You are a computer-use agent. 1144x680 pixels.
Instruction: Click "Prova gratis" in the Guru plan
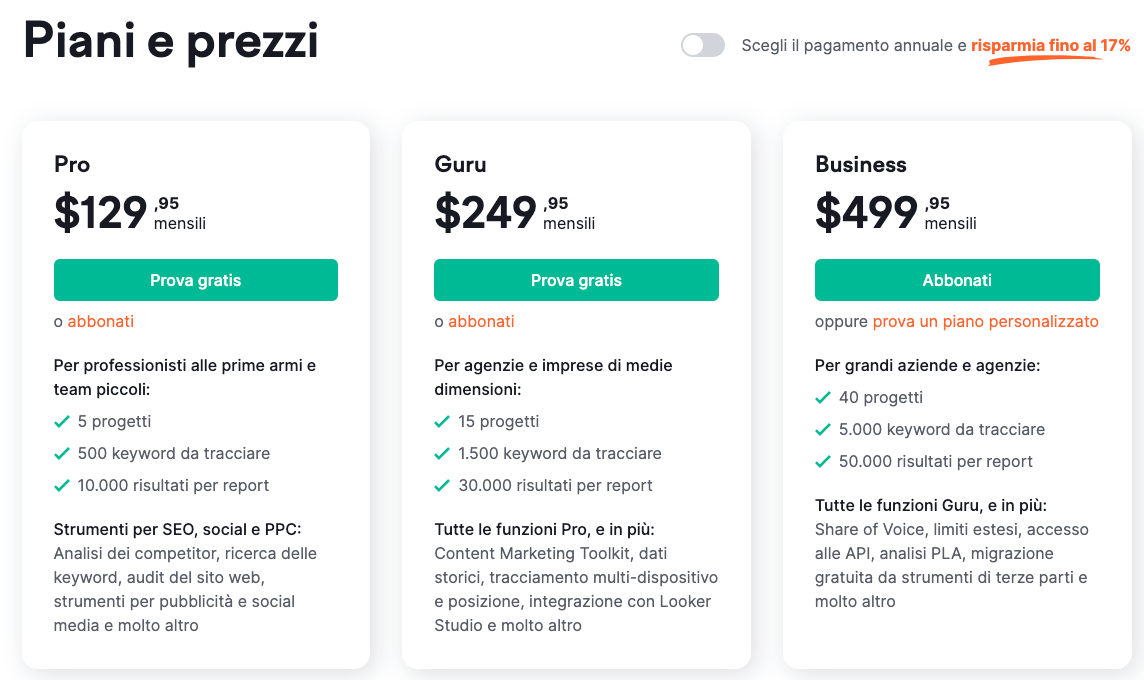576,280
